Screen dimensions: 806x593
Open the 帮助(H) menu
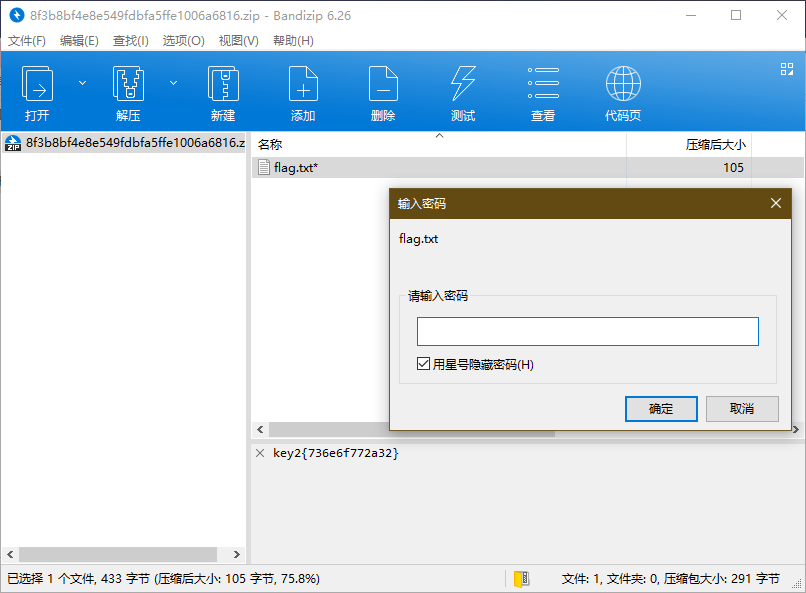[293, 41]
